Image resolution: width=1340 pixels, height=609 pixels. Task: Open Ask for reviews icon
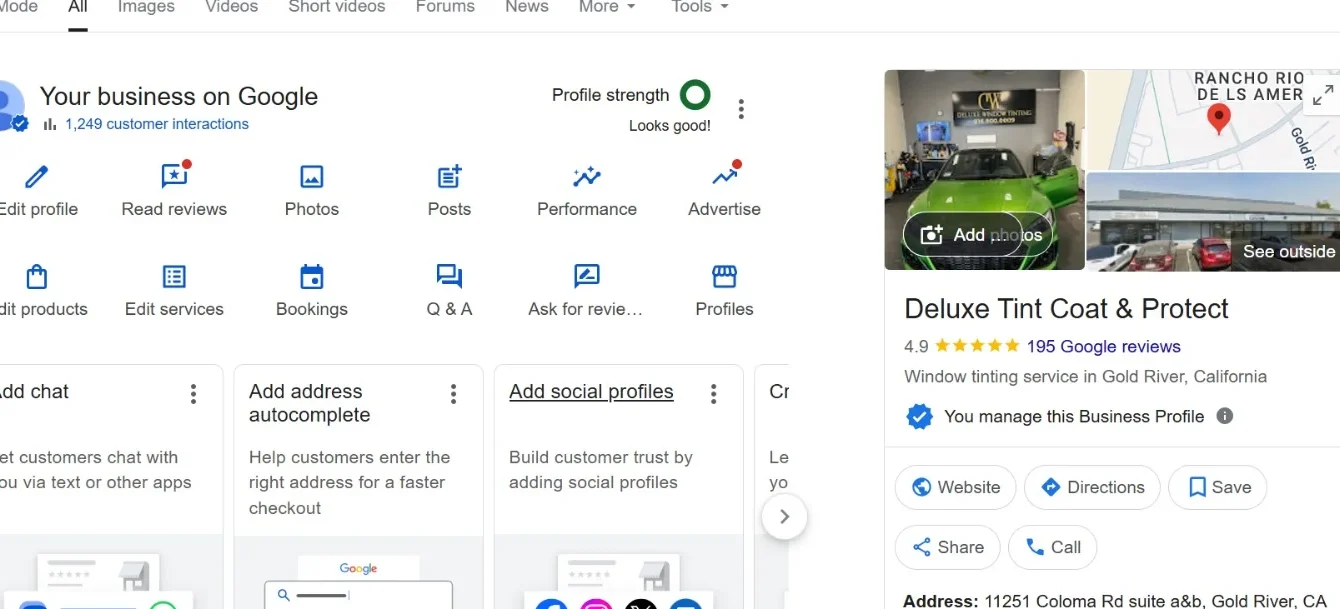[587, 277]
